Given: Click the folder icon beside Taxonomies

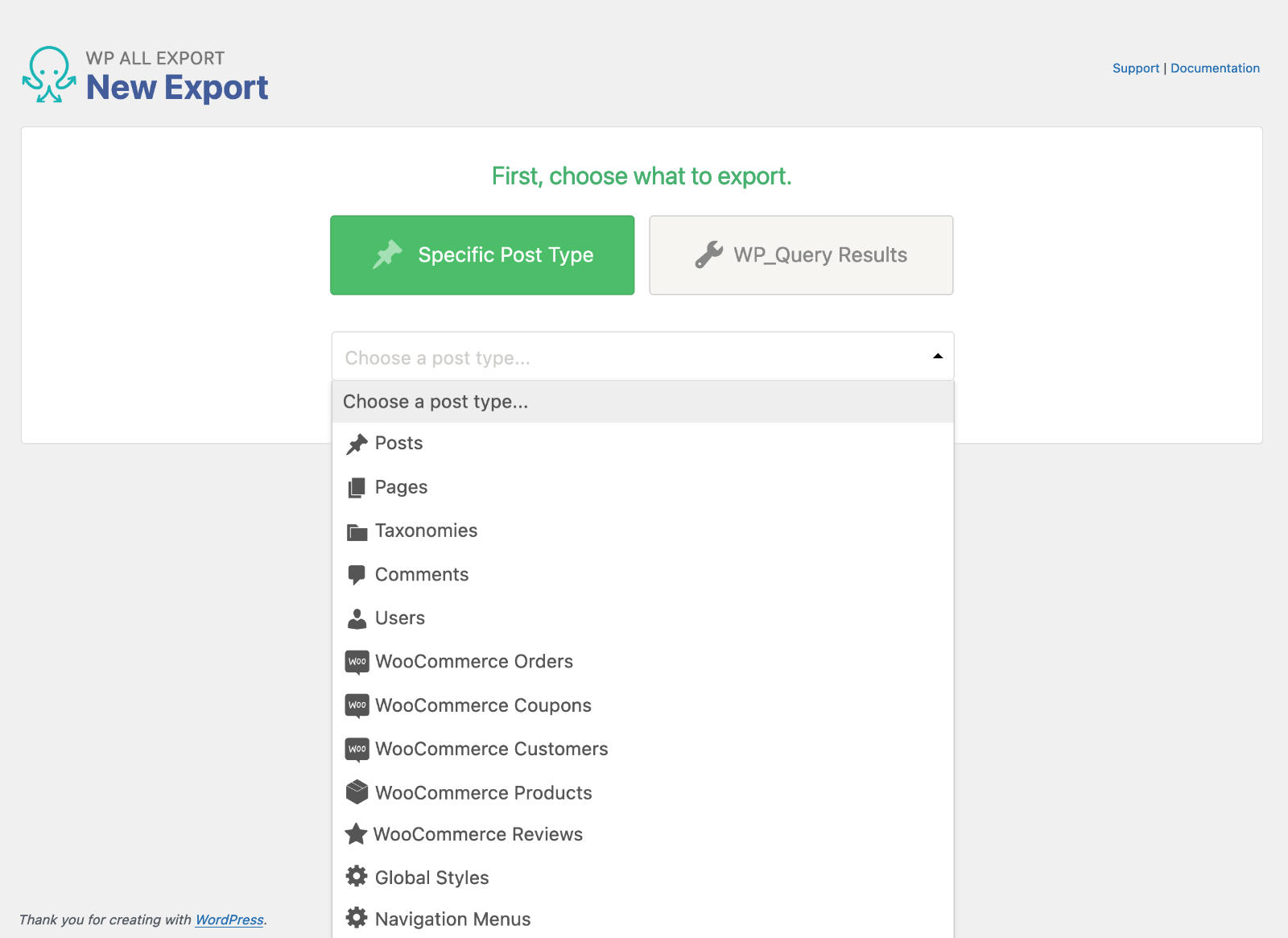Looking at the screenshot, I should tap(357, 531).
